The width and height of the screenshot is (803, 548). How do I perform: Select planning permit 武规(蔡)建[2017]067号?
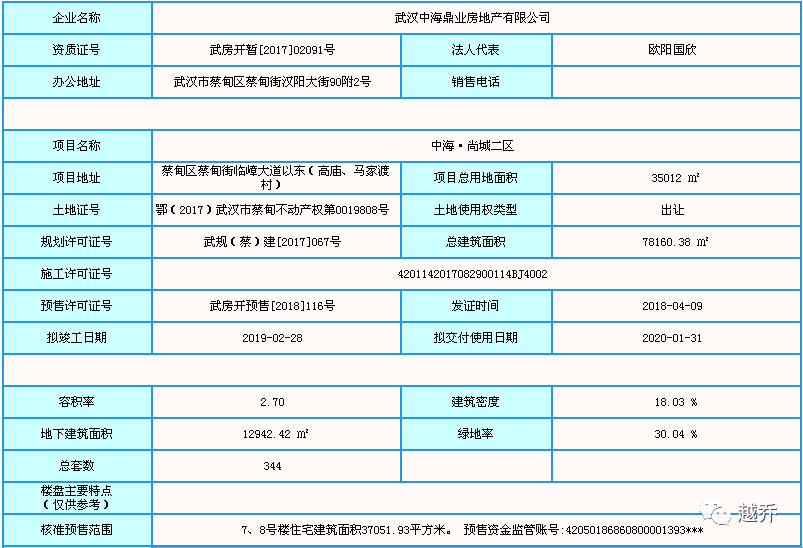(272, 242)
